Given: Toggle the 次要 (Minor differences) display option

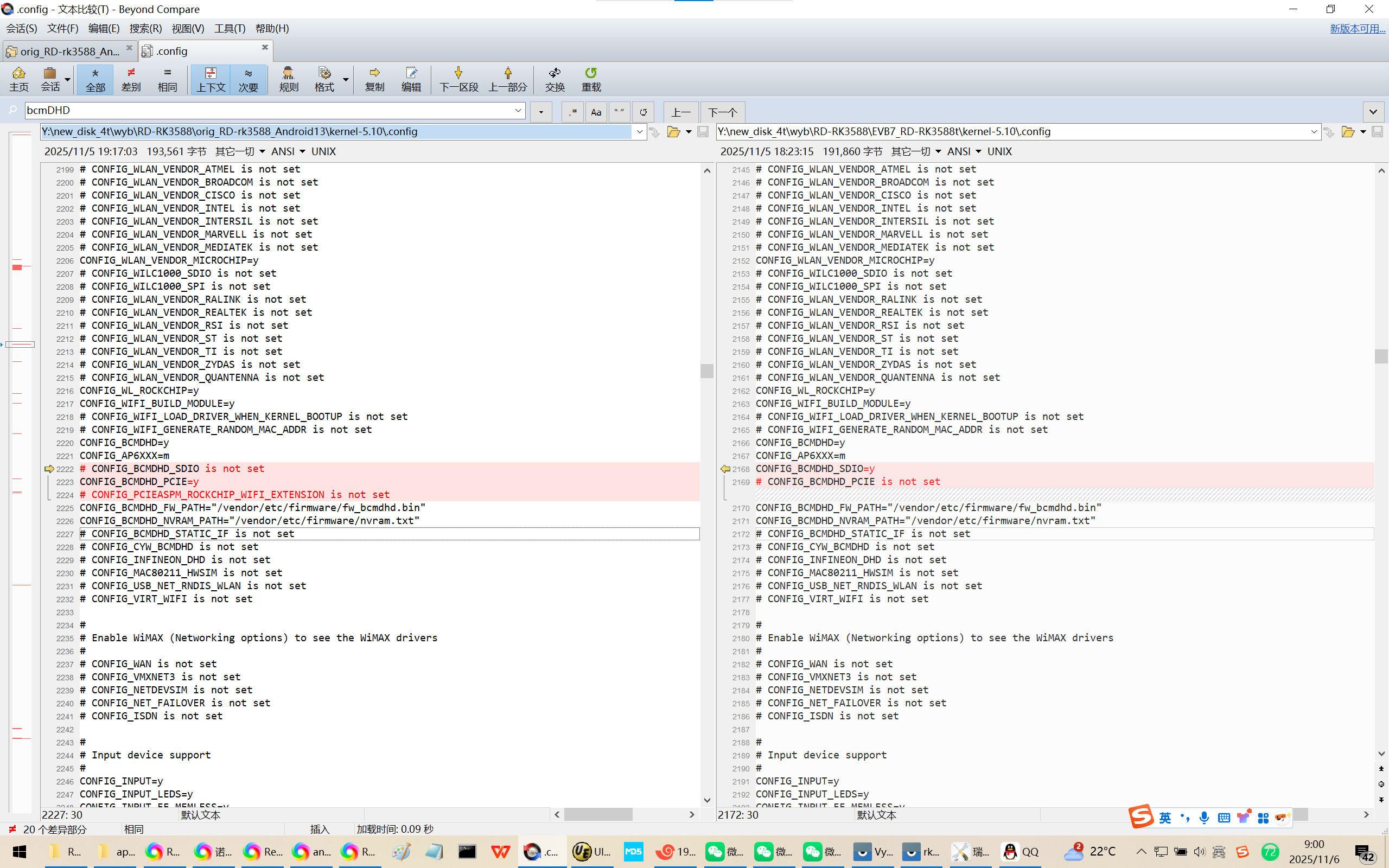Looking at the screenshot, I should [x=248, y=79].
